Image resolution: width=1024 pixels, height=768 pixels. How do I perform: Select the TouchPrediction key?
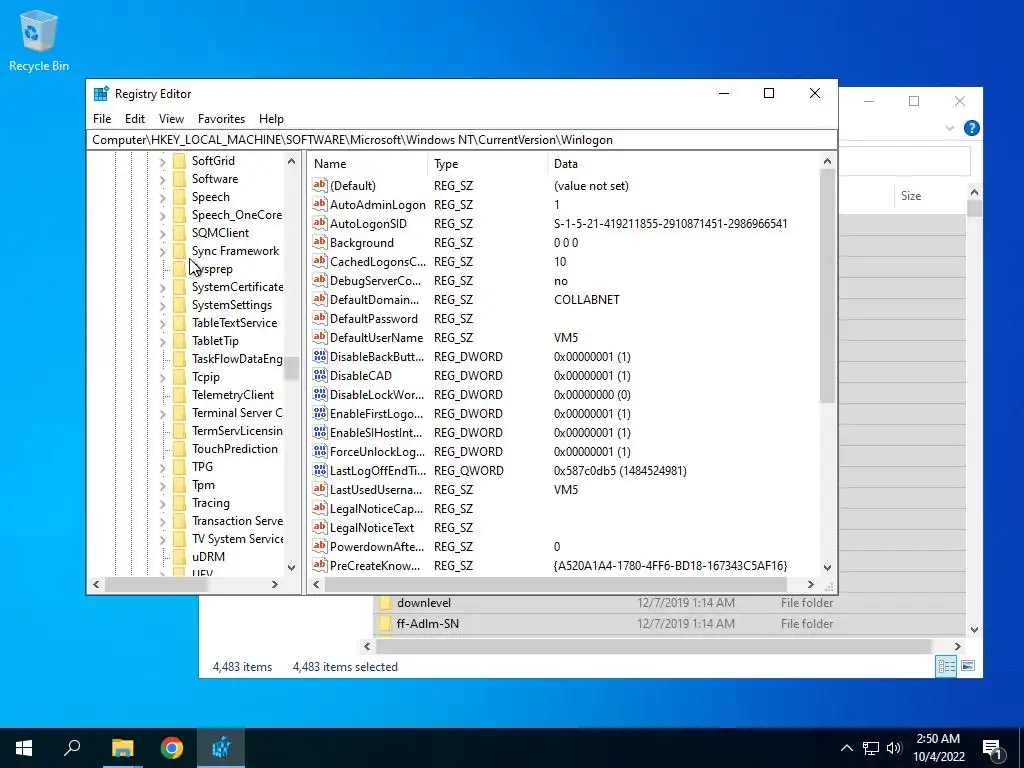234,449
